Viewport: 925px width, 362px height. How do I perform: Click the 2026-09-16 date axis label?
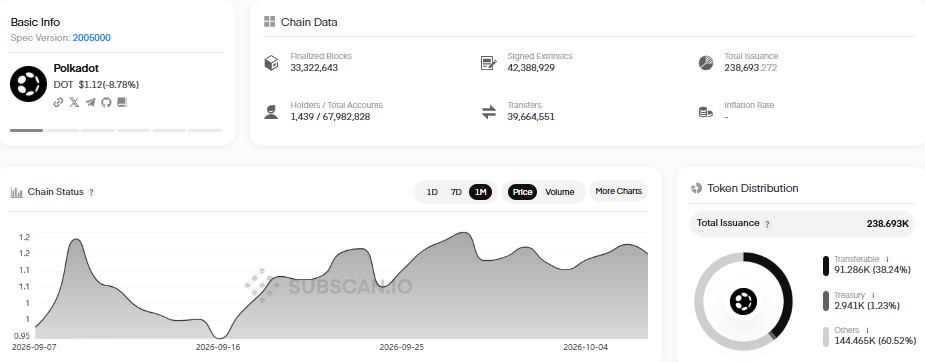(x=218, y=347)
